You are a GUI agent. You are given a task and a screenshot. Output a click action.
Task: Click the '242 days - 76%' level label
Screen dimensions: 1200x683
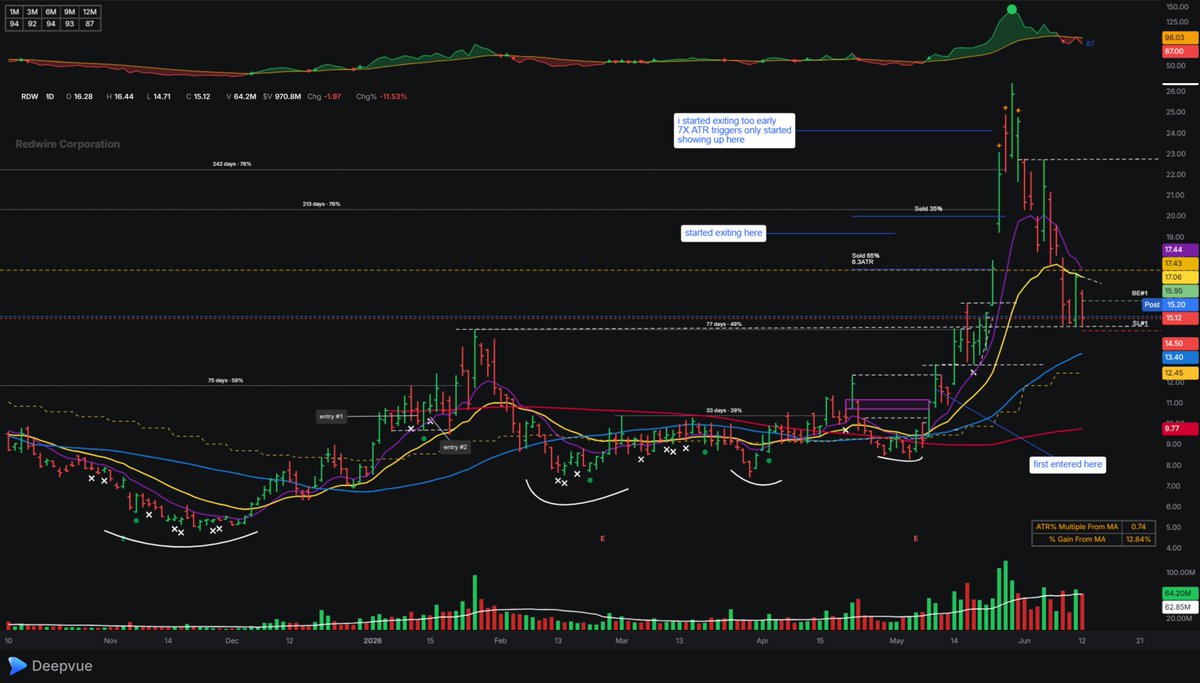tap(232, 164)
